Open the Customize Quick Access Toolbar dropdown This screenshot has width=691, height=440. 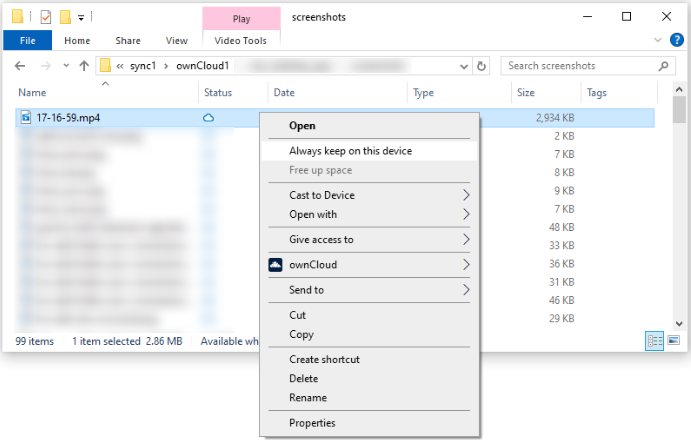[81, 17]
